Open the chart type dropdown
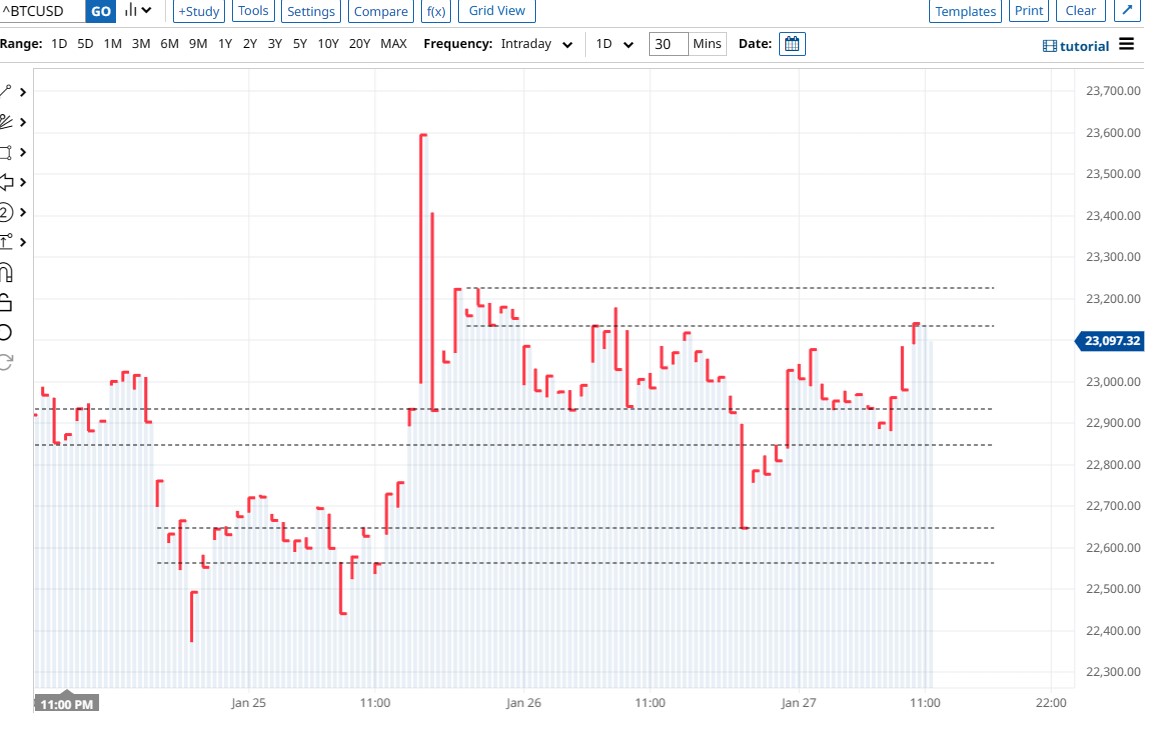This screenshot has height=729, width=1157. pos(138,11)
